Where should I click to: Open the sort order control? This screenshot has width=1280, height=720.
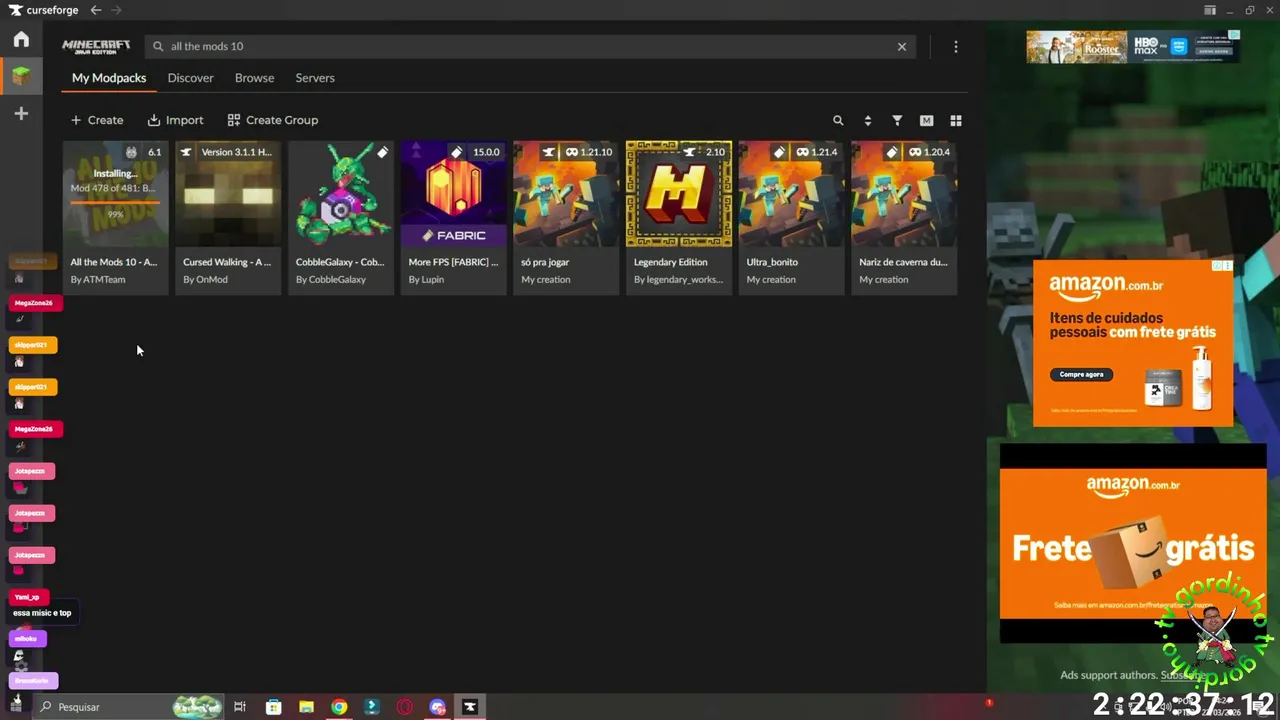[x=867, y=120]
